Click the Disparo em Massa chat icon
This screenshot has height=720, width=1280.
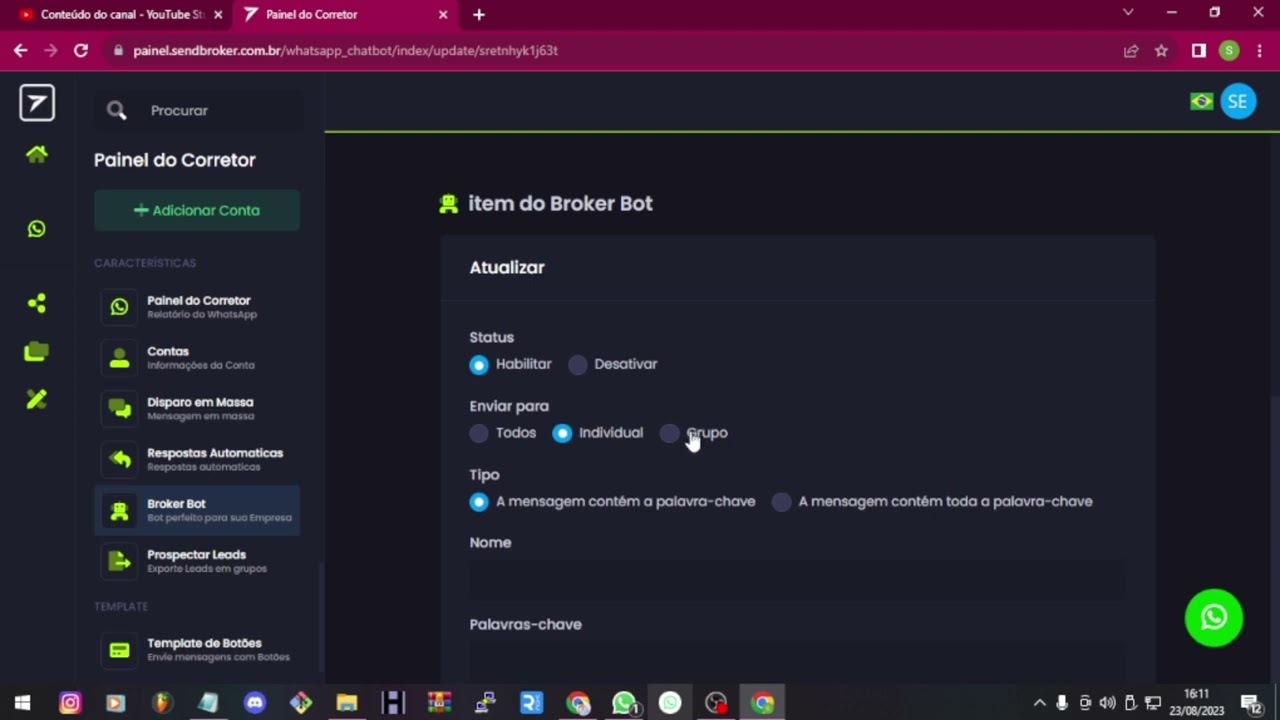[119, 409]
